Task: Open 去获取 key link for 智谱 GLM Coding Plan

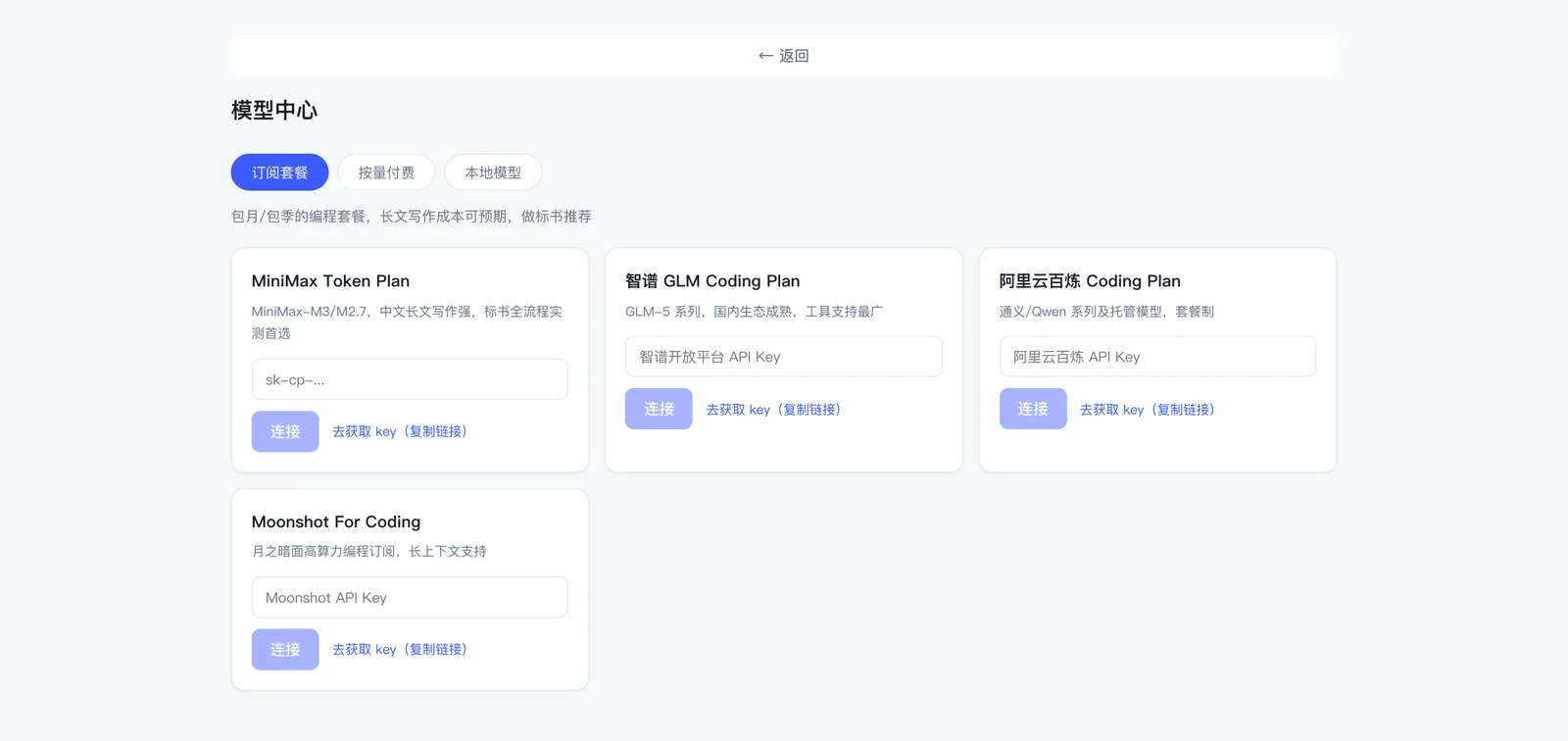Action: click(774, 410)
